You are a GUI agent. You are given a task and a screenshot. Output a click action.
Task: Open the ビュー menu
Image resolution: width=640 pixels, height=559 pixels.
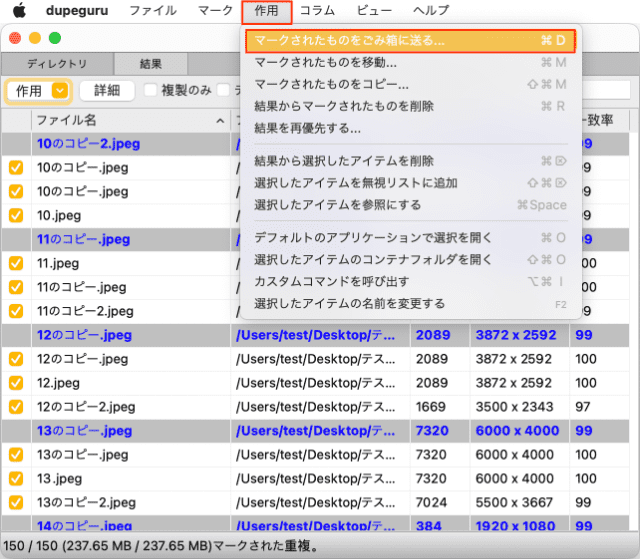pos(374,11)
